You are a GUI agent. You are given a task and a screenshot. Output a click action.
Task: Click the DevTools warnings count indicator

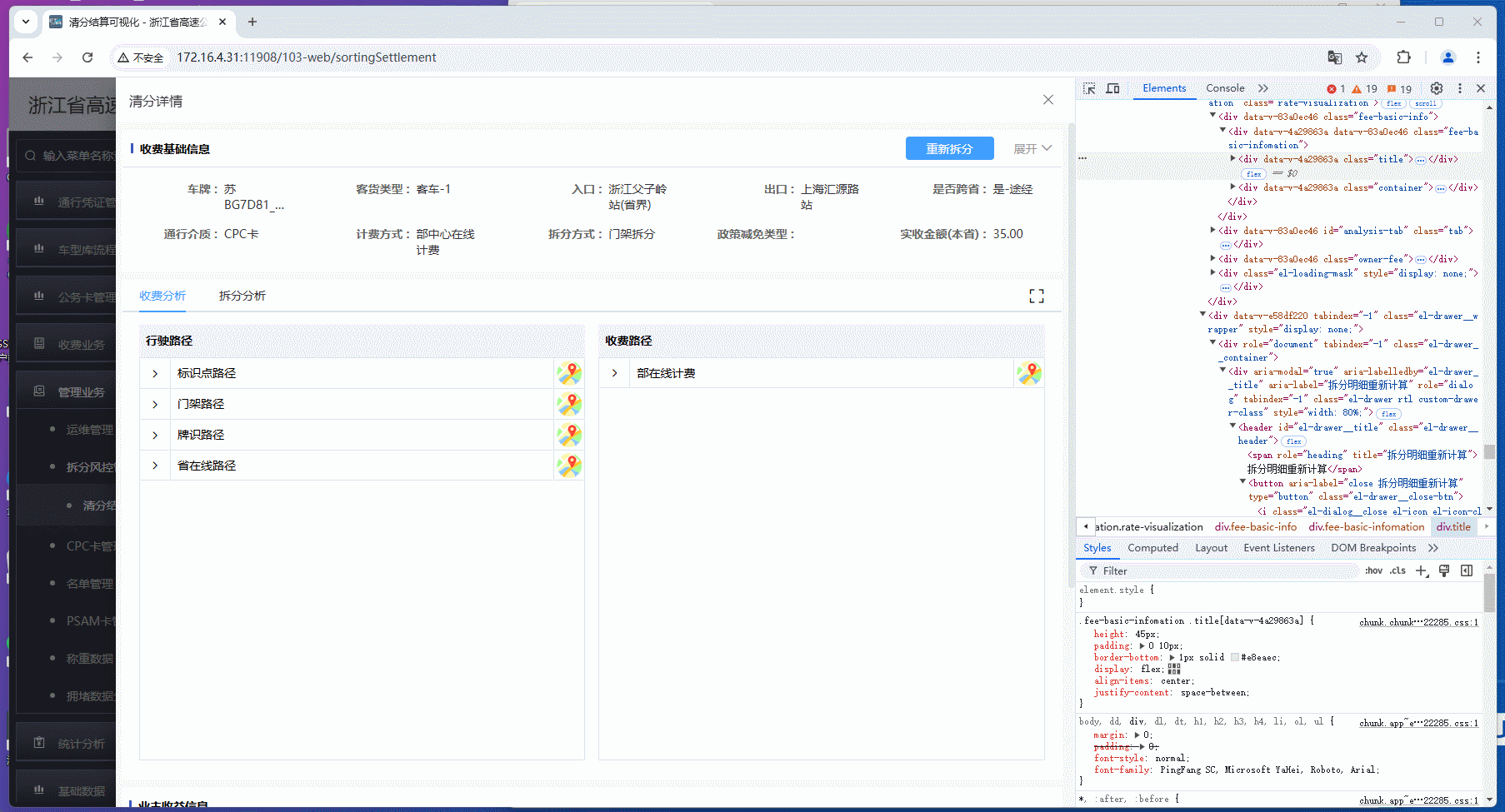tap(1365, 89)
